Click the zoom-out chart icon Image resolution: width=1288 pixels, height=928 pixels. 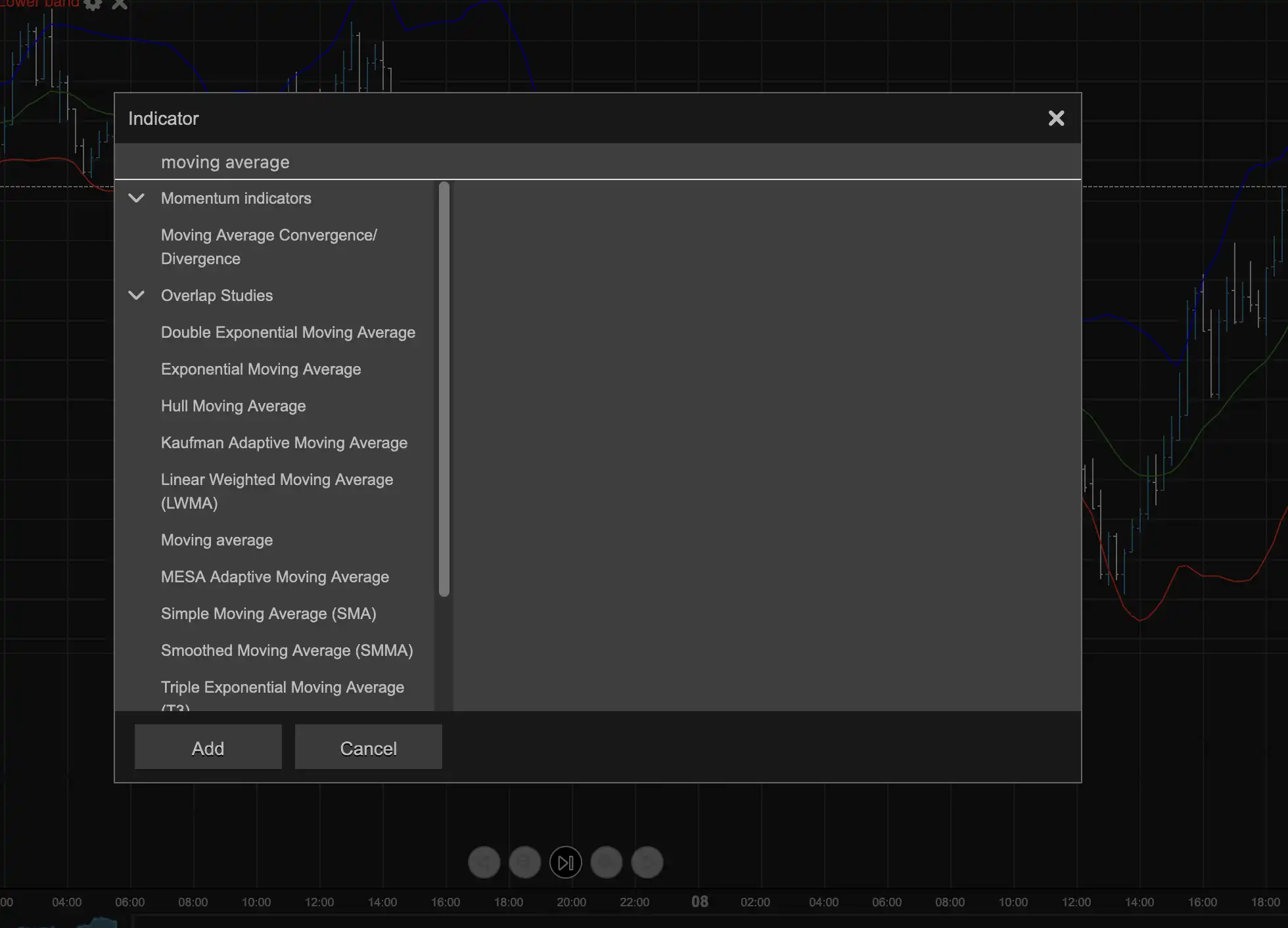pos(525,862)
